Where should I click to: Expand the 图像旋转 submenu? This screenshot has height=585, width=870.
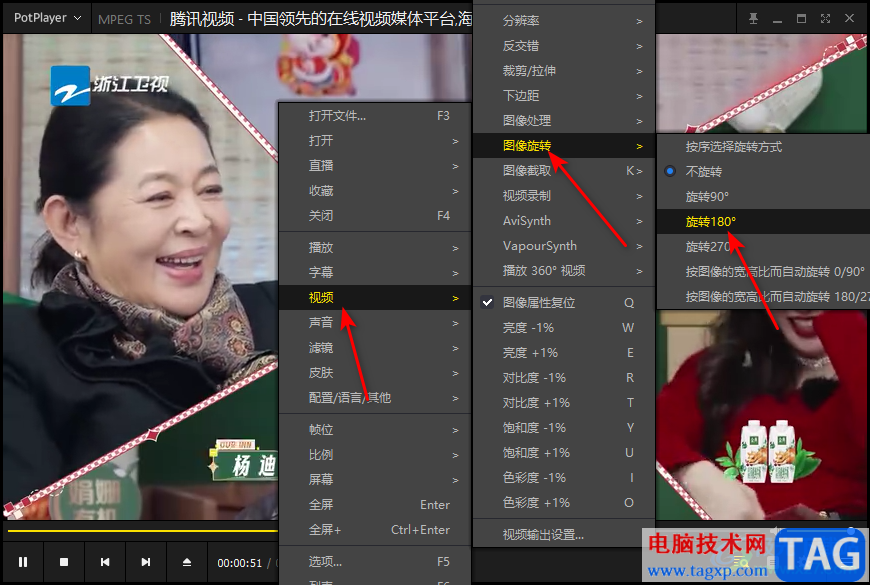pyautogui.click(x=564, y=145)
